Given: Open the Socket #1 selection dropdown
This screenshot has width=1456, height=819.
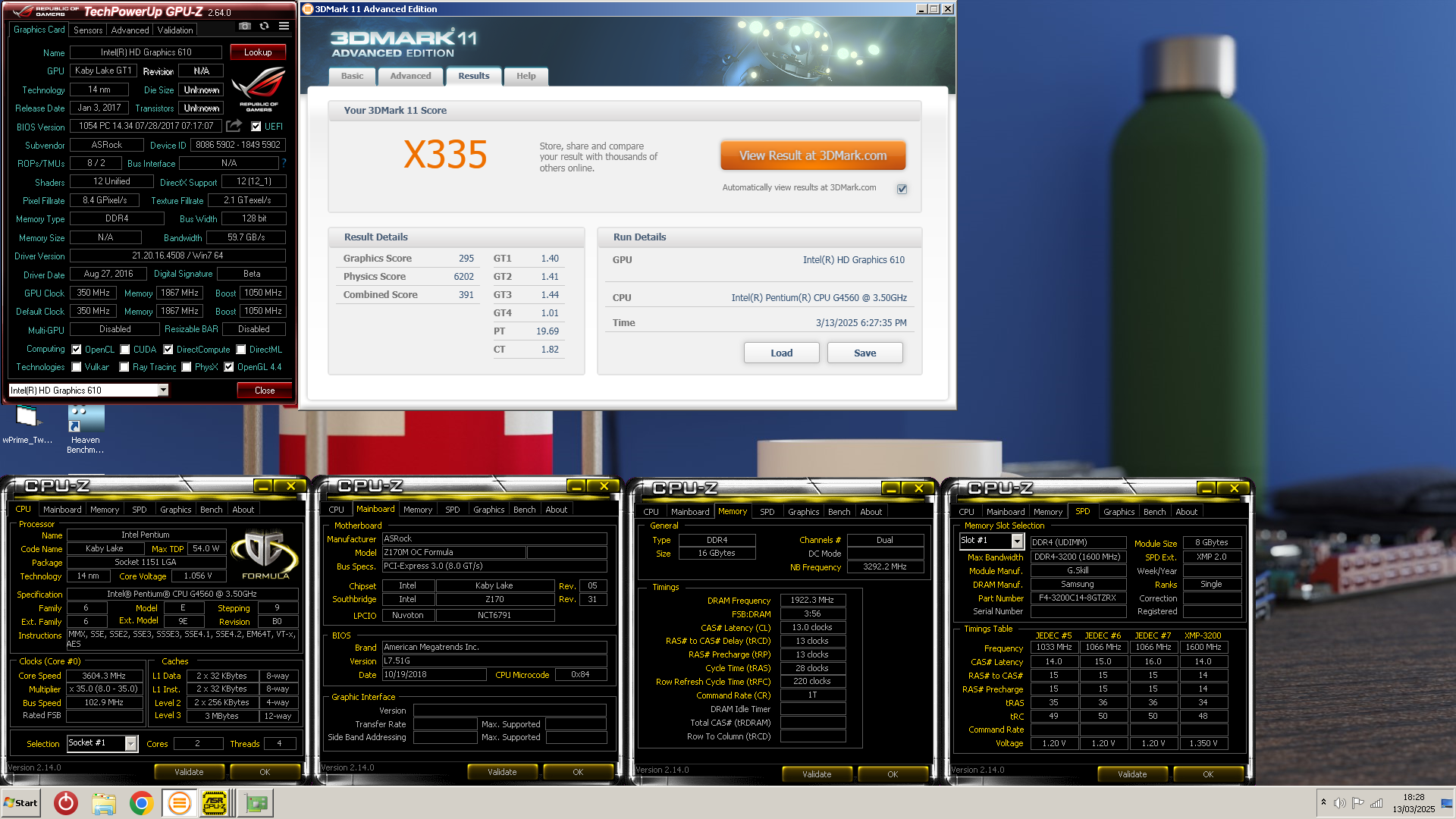Looking at the screenshot, I should click(130, 743).
